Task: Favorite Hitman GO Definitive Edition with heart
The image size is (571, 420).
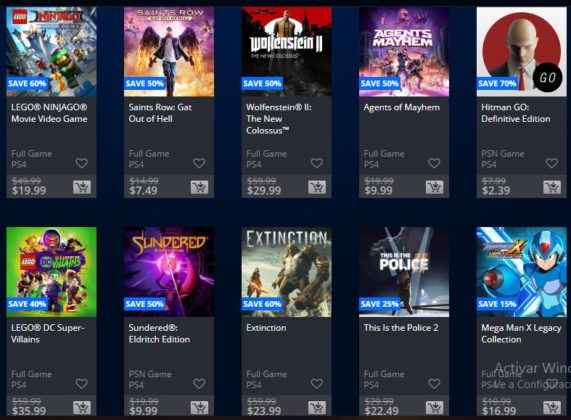Action: point(552,163)
